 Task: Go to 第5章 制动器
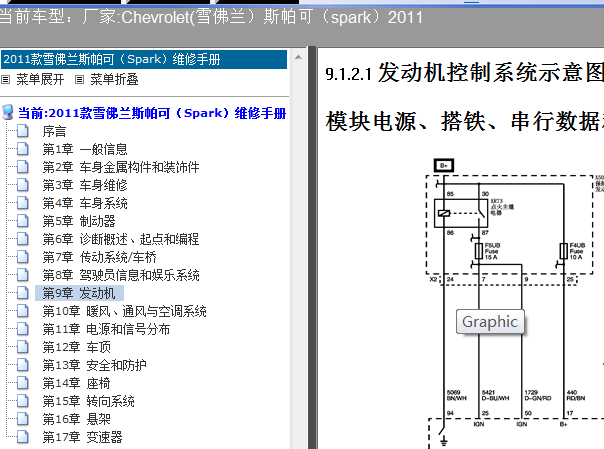pos(79,221)
